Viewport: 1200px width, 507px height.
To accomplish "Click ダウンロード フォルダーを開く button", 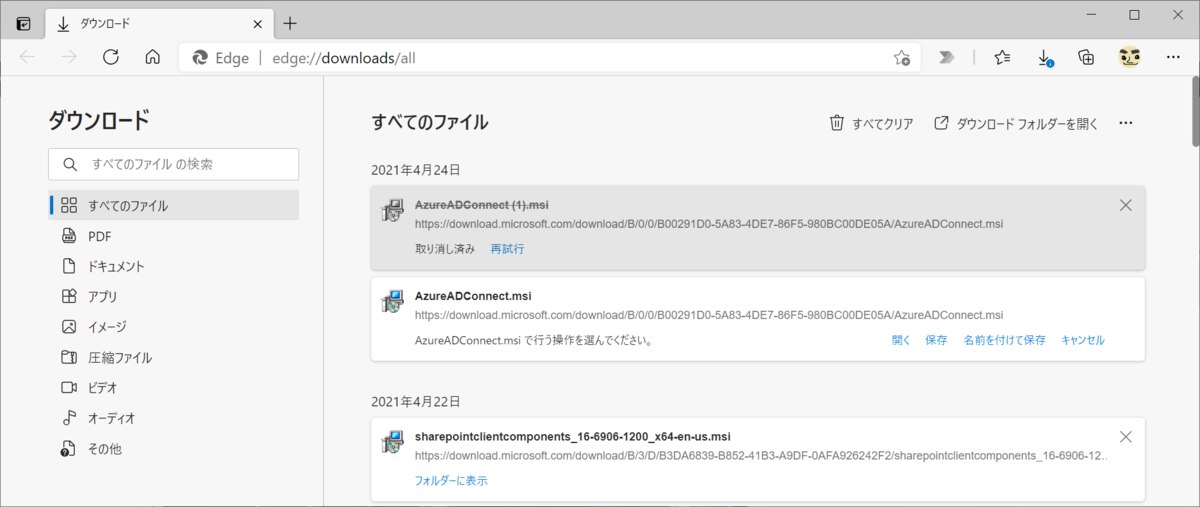I will (x=1016, y=124).
